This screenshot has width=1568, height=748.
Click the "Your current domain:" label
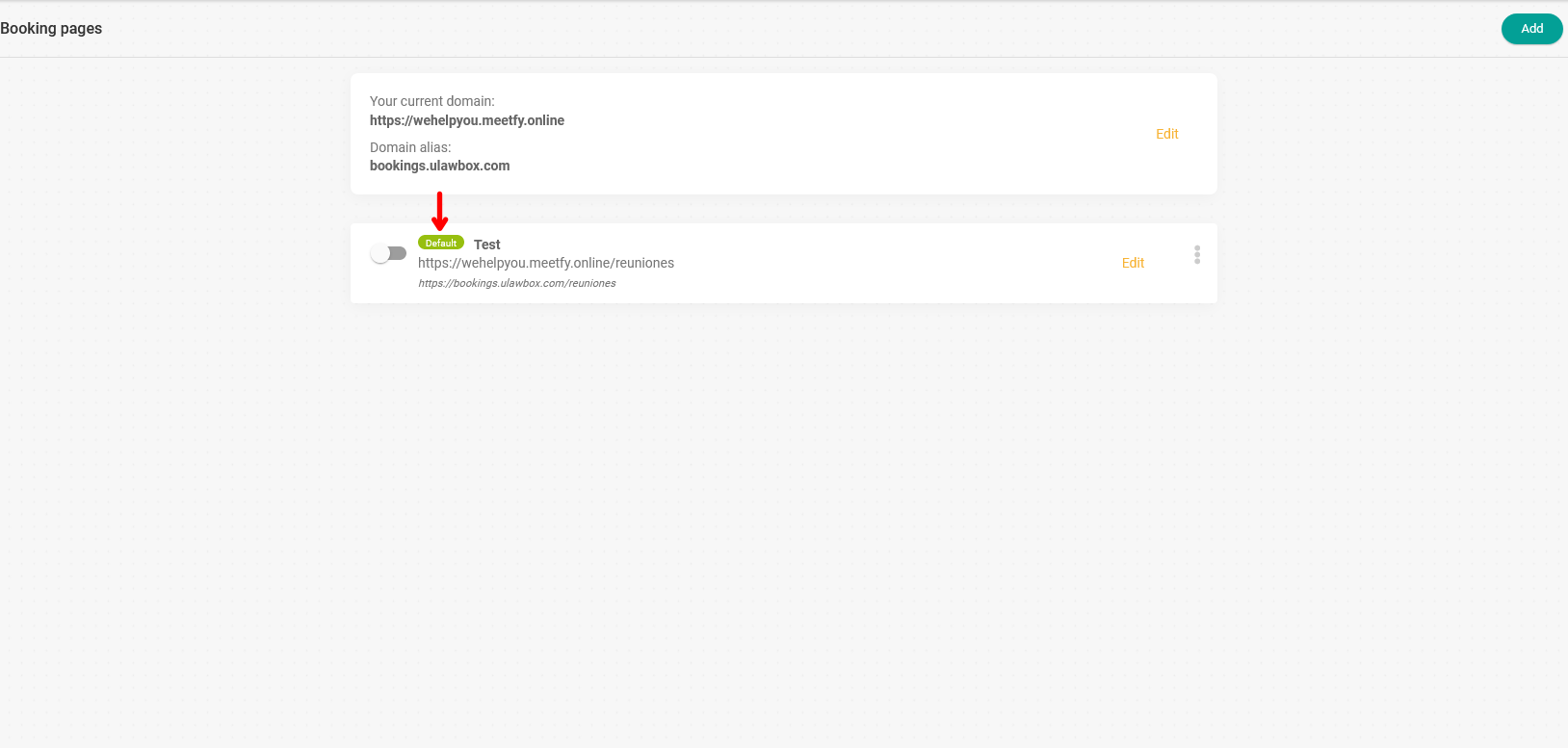pos(432,101)
